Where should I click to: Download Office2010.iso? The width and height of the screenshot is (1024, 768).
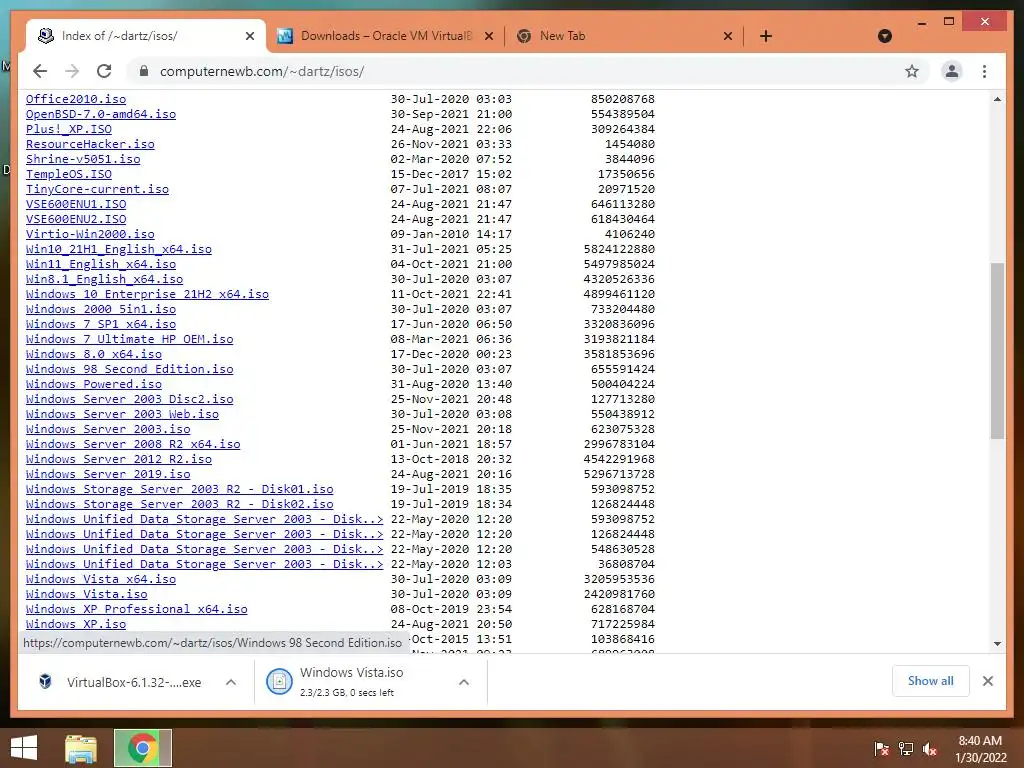pos(76,99)
